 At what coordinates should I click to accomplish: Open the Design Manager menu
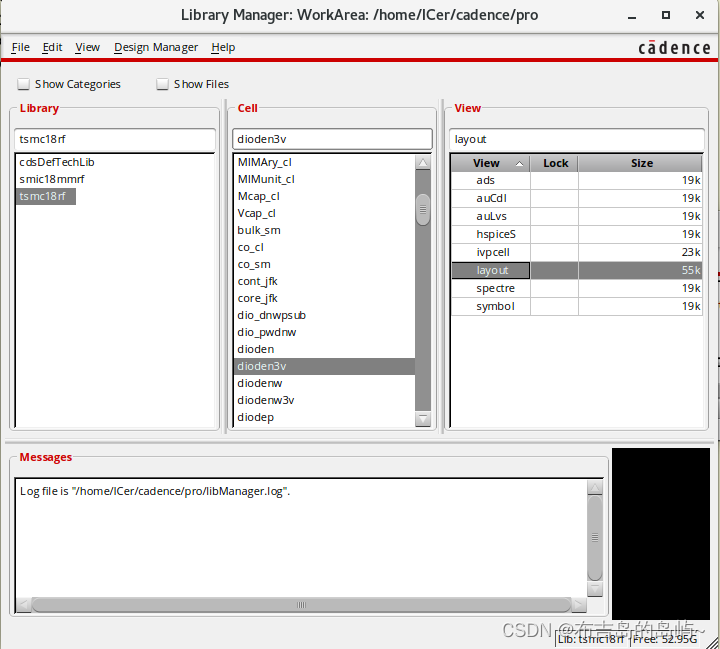(x=156, y=47)
